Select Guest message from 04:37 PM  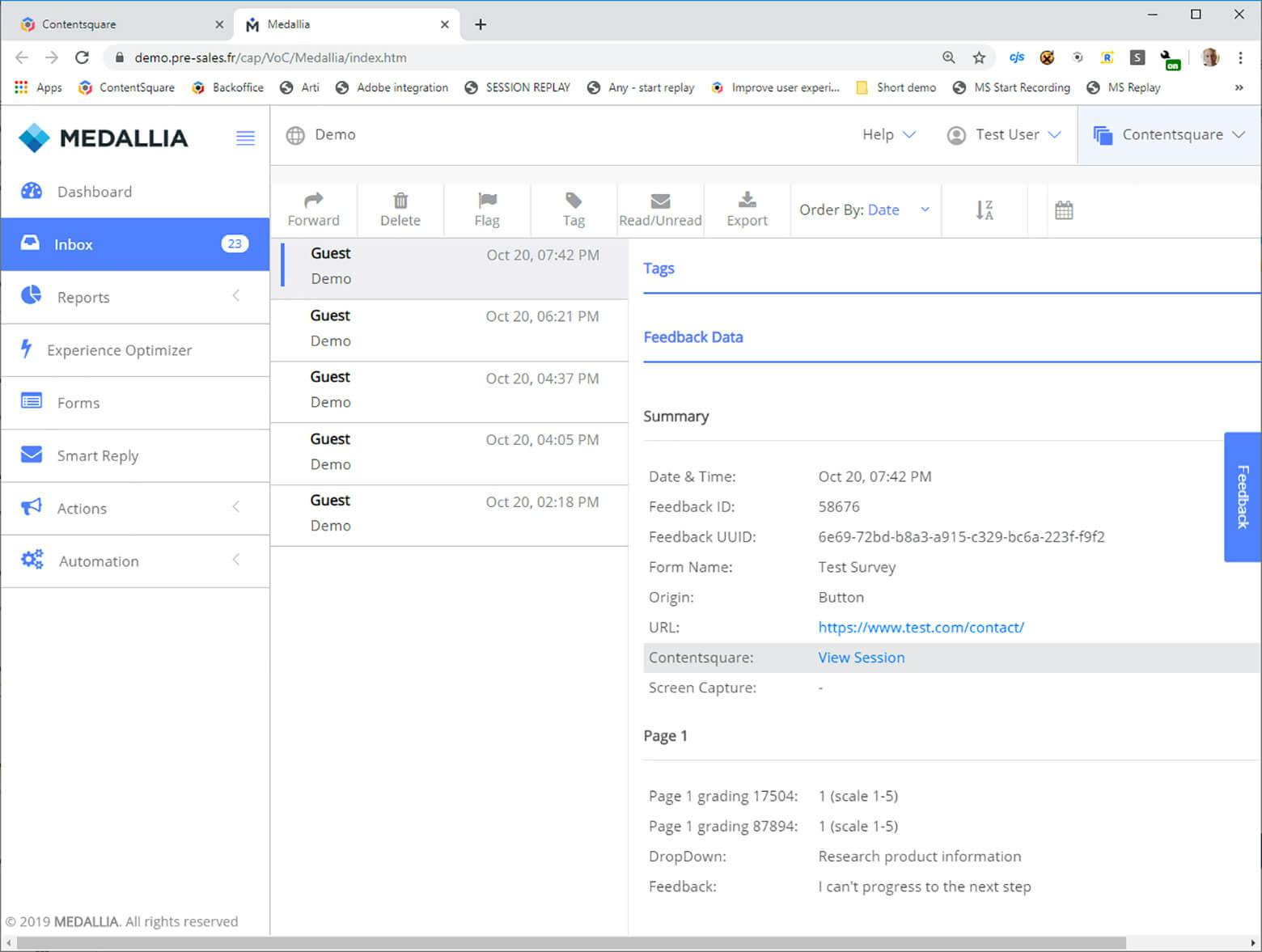click(450, 391)
